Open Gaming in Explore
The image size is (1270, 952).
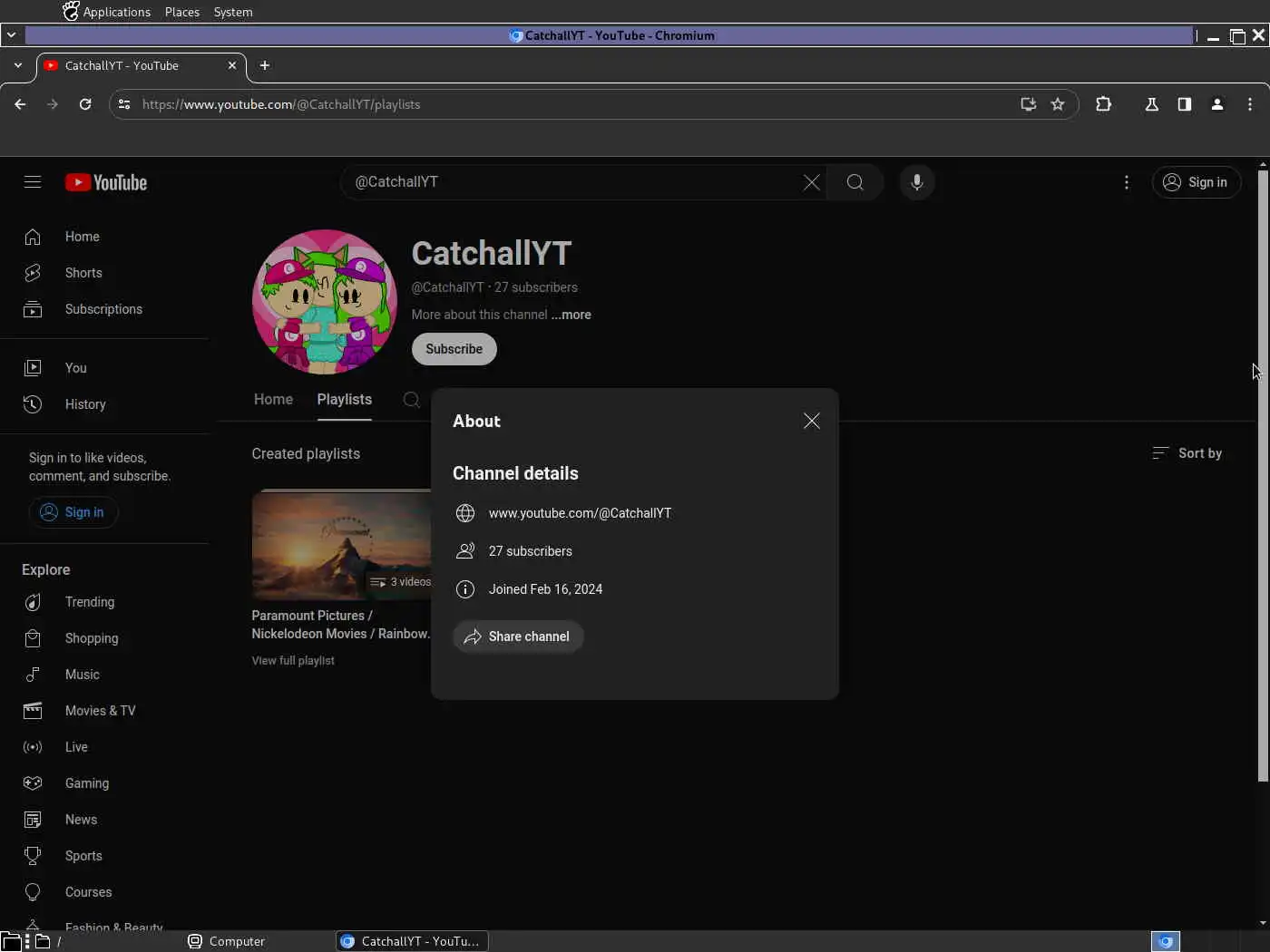click(104, 783)
